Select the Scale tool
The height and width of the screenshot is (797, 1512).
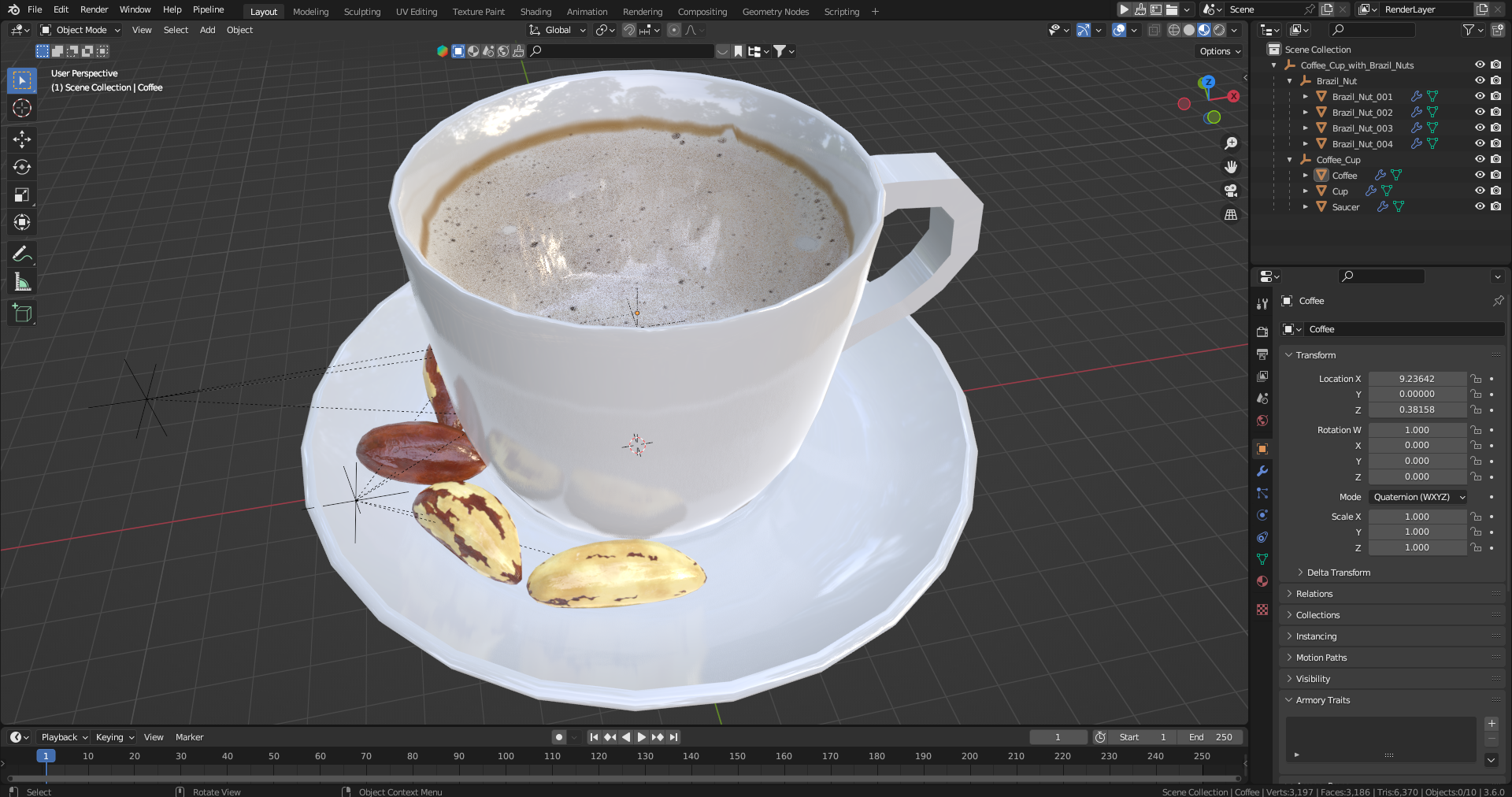[22, 195]
